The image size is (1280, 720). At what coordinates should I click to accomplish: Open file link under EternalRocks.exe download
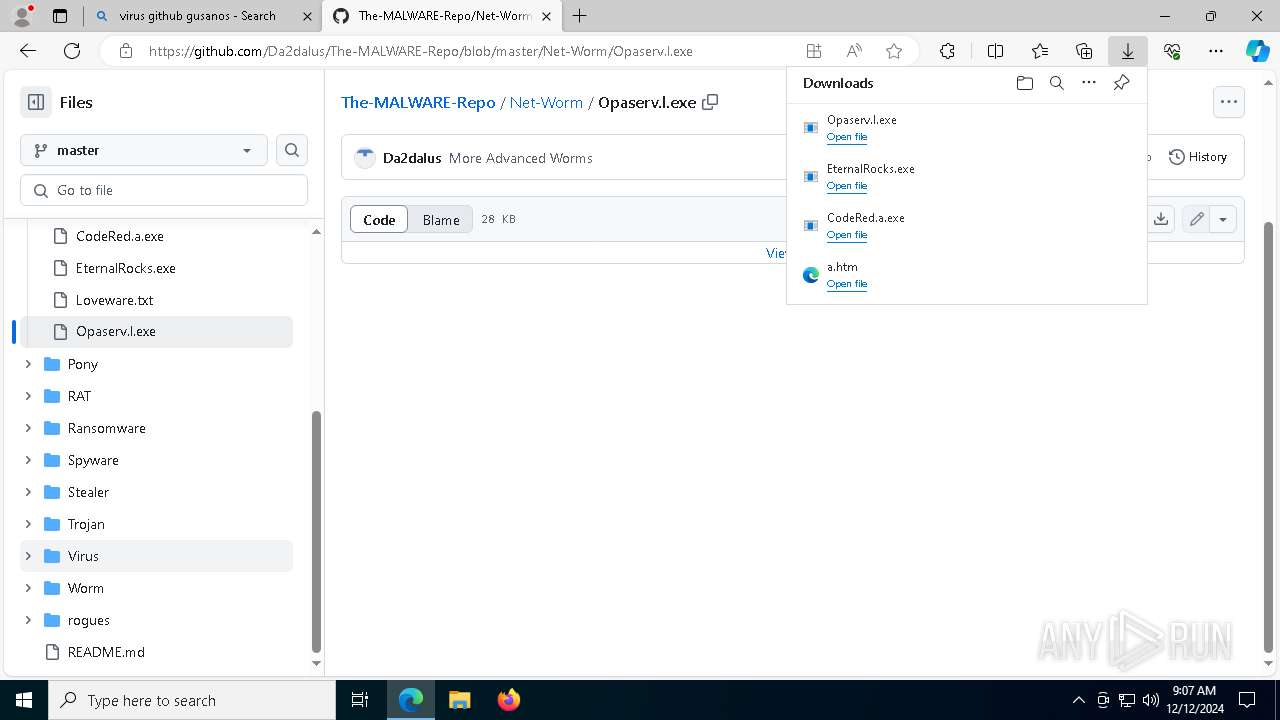[847, 186]
